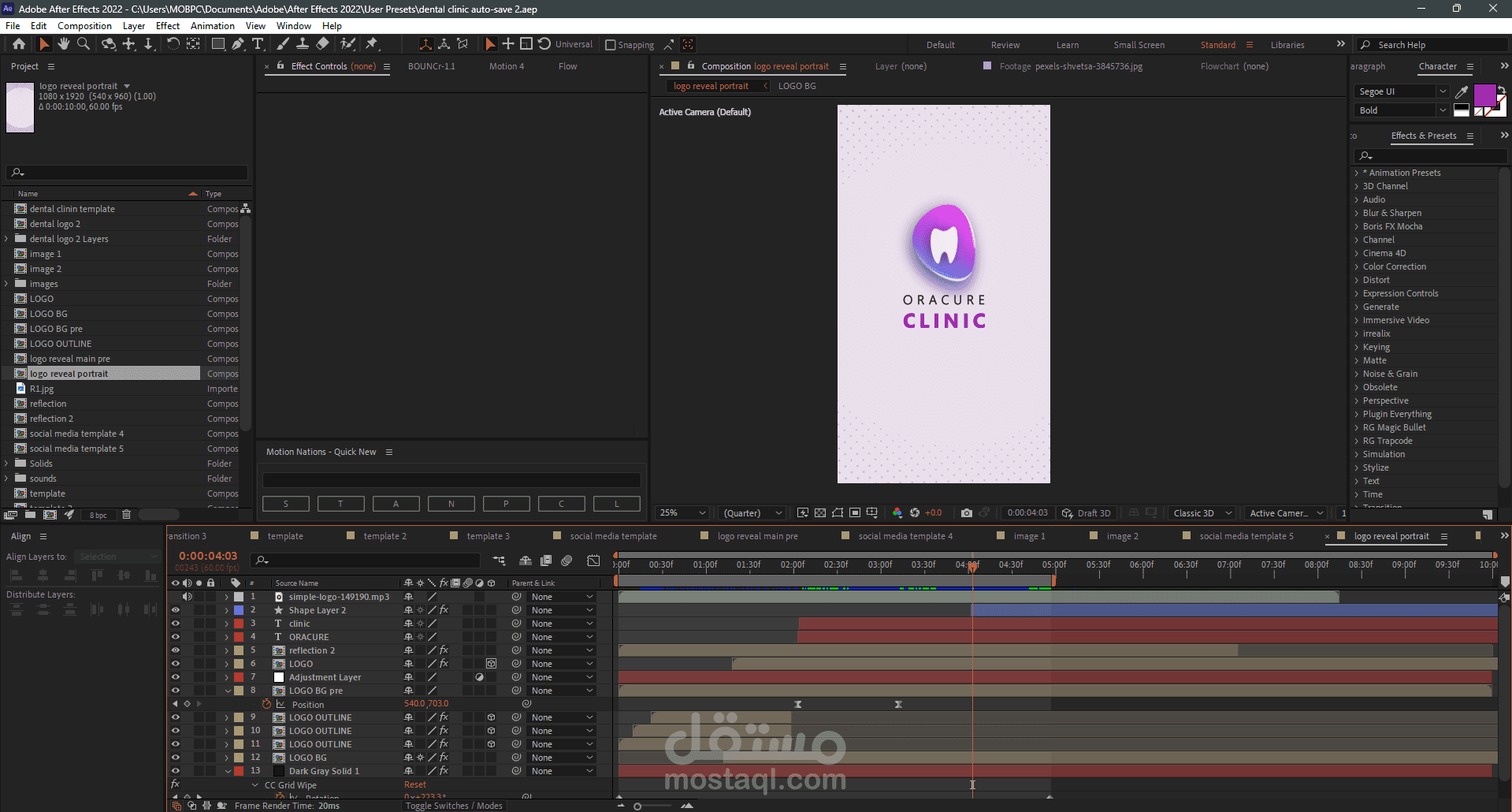Select the Zoom magnifier tool

(84, 44)
